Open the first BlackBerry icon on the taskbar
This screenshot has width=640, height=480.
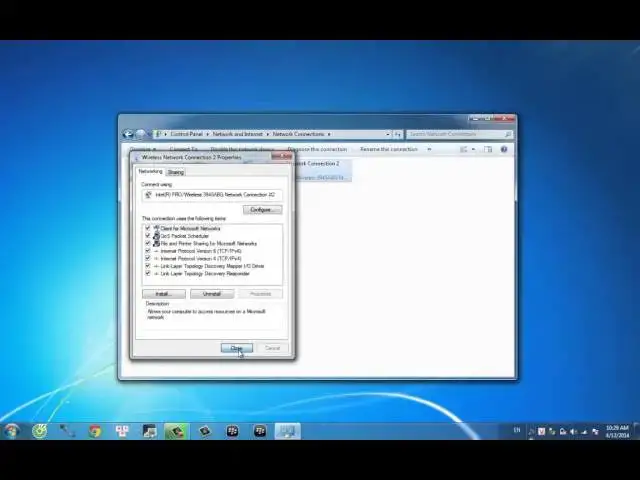coord(232,431)
